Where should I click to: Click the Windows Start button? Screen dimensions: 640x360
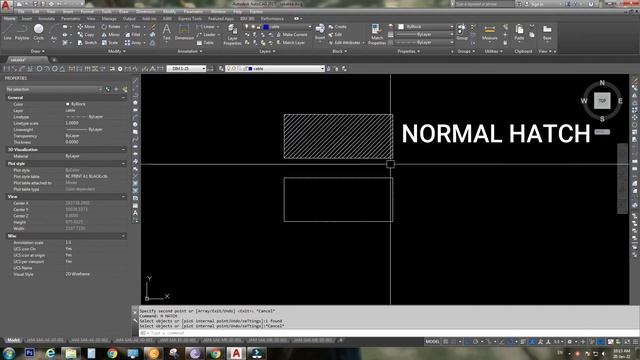(x=9, y=353)
